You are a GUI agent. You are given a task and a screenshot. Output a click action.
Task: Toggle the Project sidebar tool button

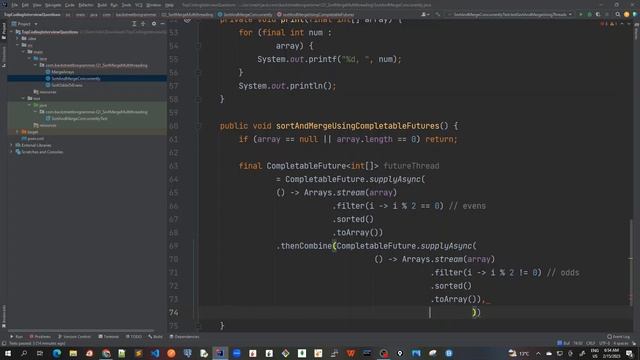pyautogui.click(x=4, y=31)
